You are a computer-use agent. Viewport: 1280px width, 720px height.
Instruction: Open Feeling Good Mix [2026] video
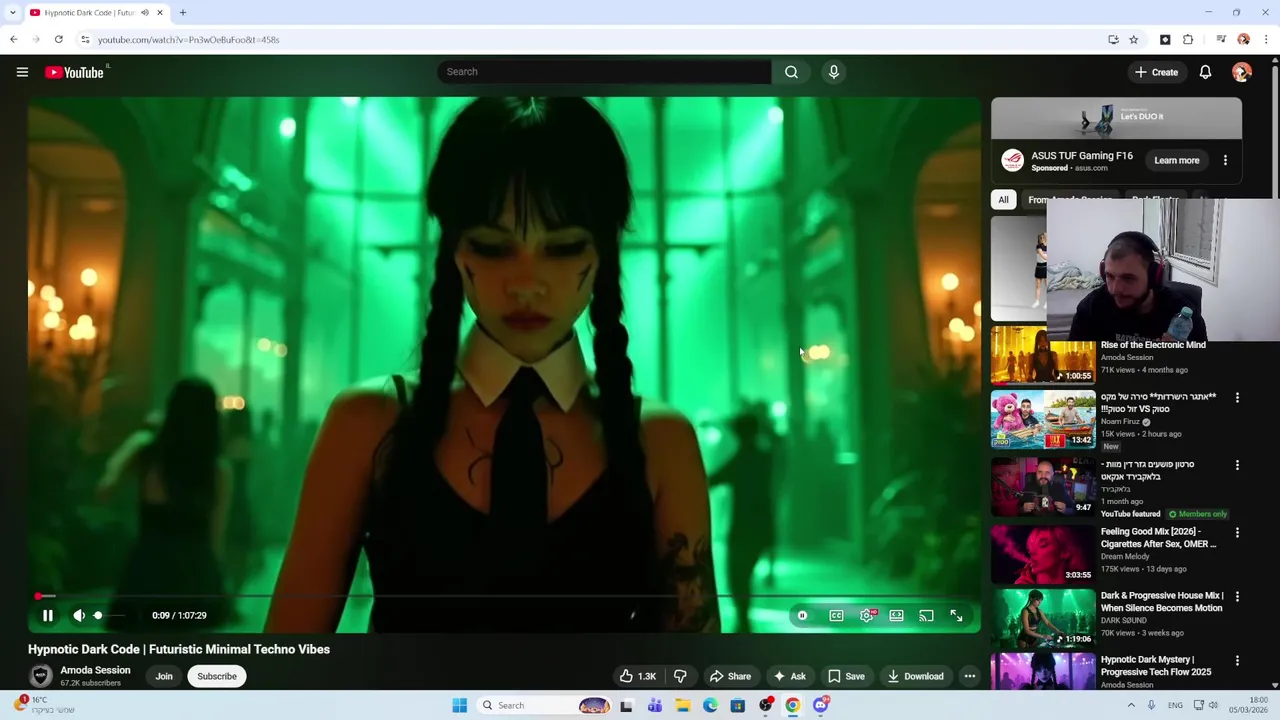click(1159, 538)
